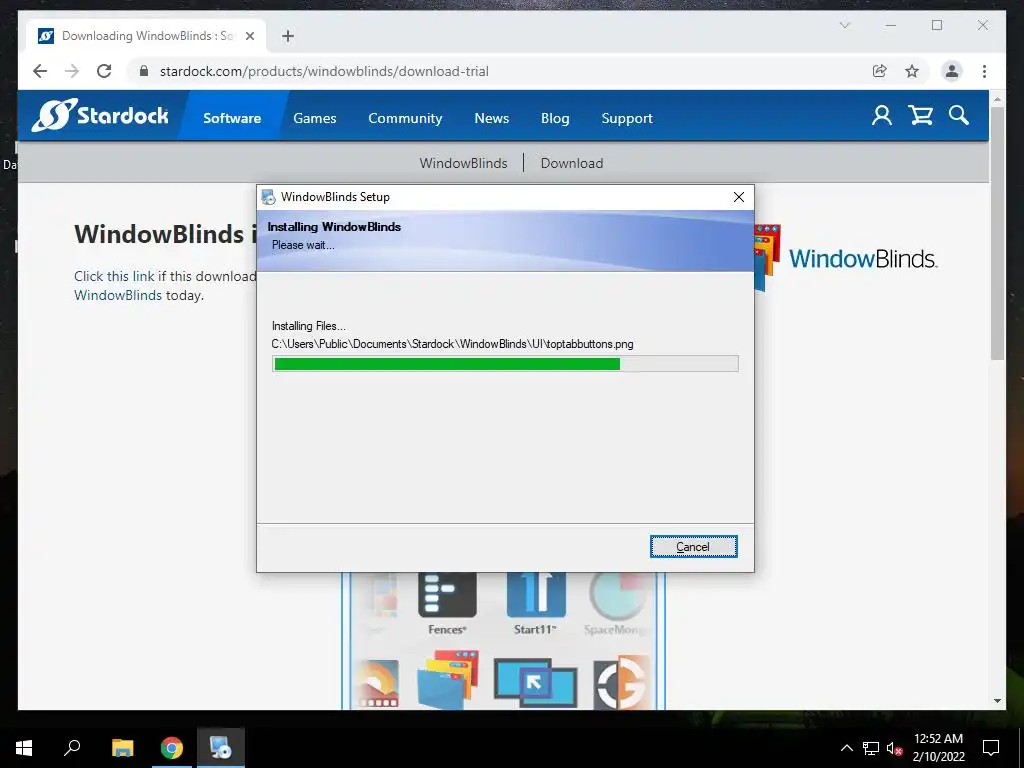Reload the page with Chrome's refresh icon
Screen dimensions: 1024x768
(x=104, y=71)
